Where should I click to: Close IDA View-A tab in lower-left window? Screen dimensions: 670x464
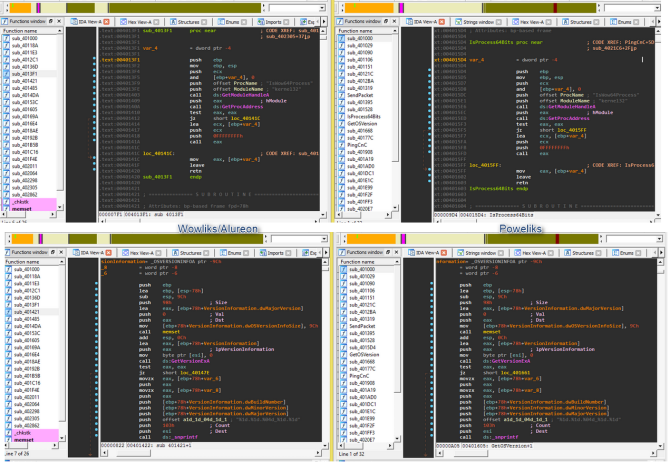pos(109,253)
